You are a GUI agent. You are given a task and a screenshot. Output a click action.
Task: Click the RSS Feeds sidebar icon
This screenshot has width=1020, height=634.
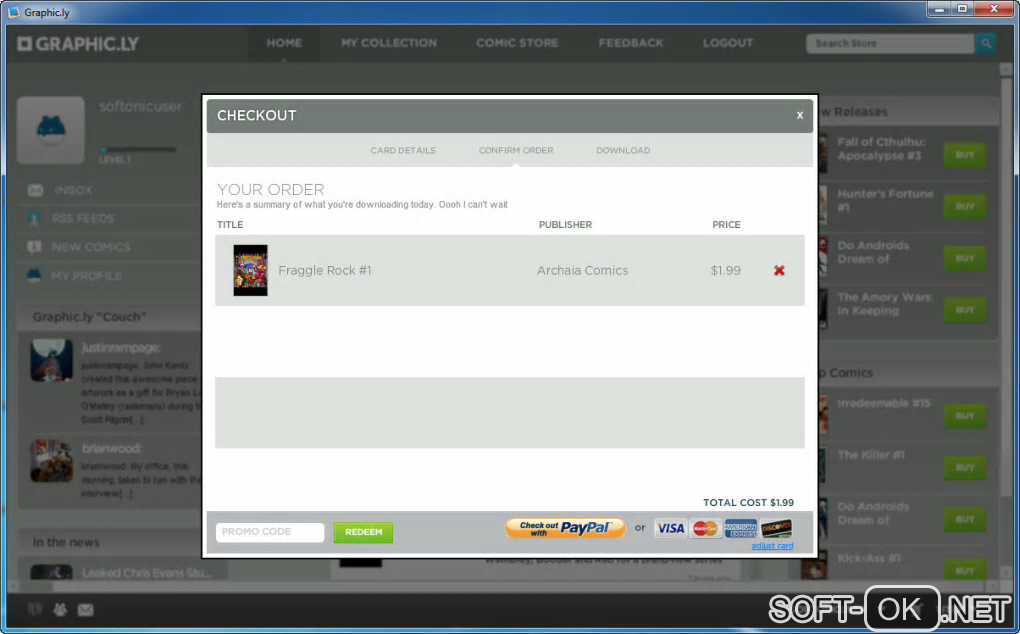(x=34, y=218)
